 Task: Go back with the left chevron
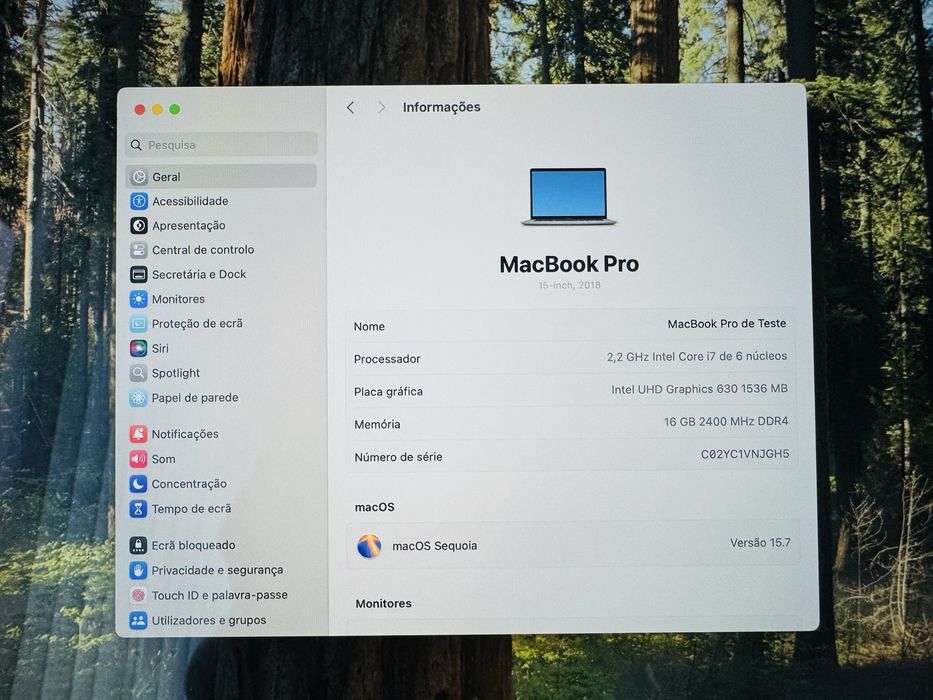click(350, 107)
